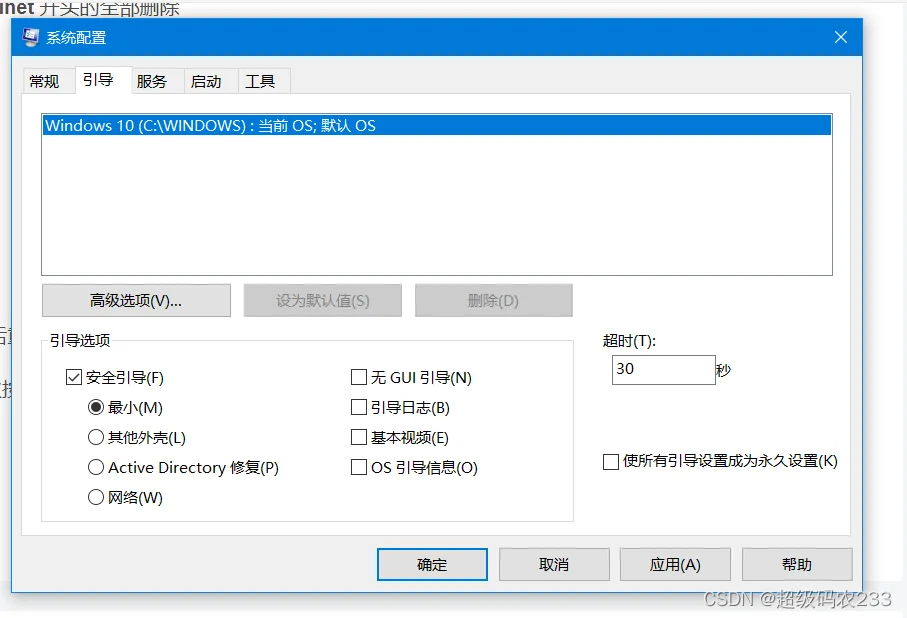Open the 服务 tab
Viewport: 907px width, 618px height.
click(152, 82)
